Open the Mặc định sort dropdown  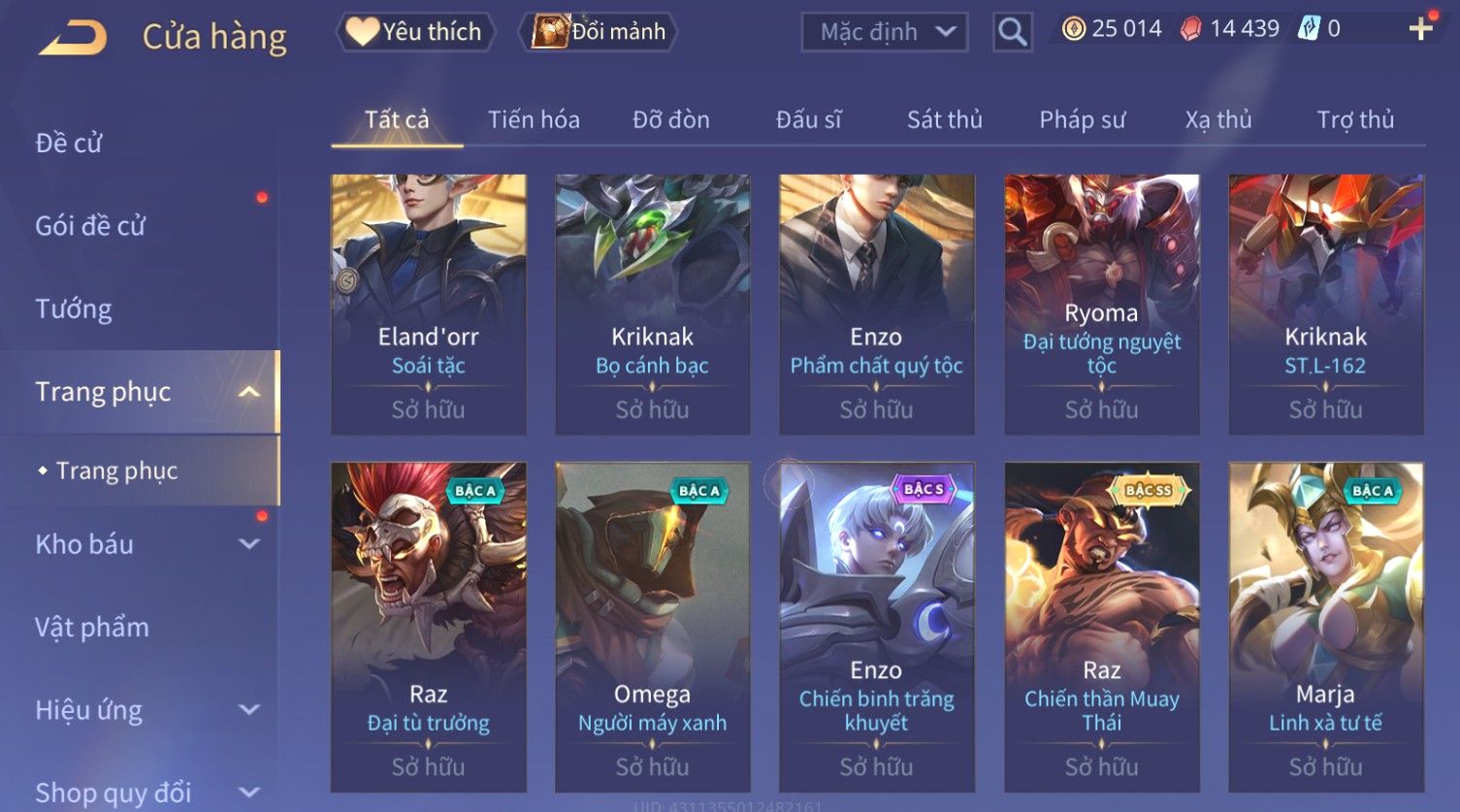[x=885, y=32]
